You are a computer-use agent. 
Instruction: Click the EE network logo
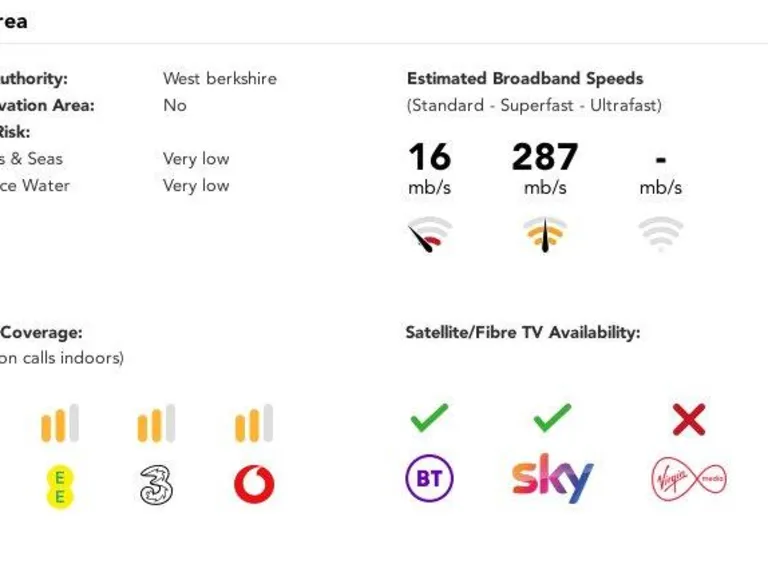pos(60,485)
